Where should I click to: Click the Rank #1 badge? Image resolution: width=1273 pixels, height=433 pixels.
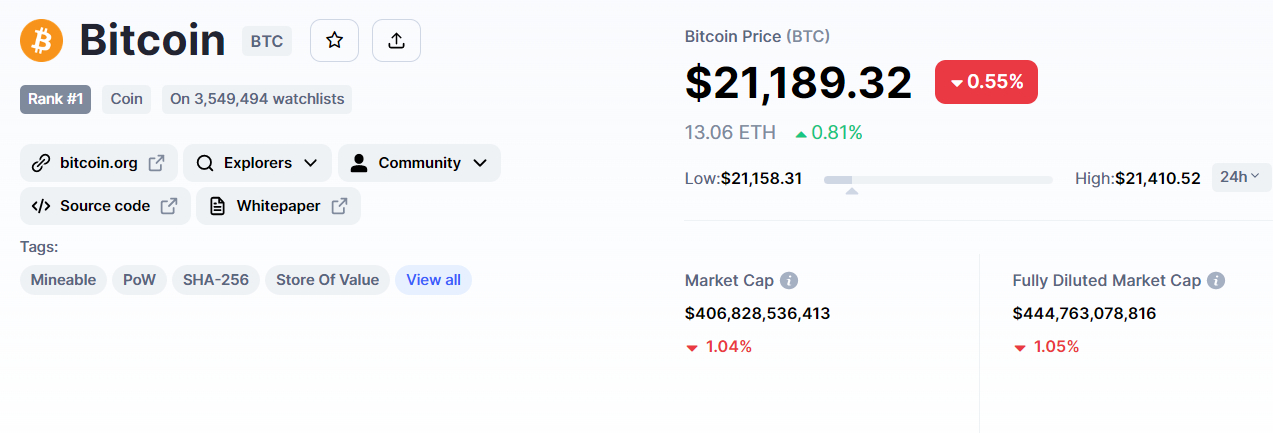[56, 99]
